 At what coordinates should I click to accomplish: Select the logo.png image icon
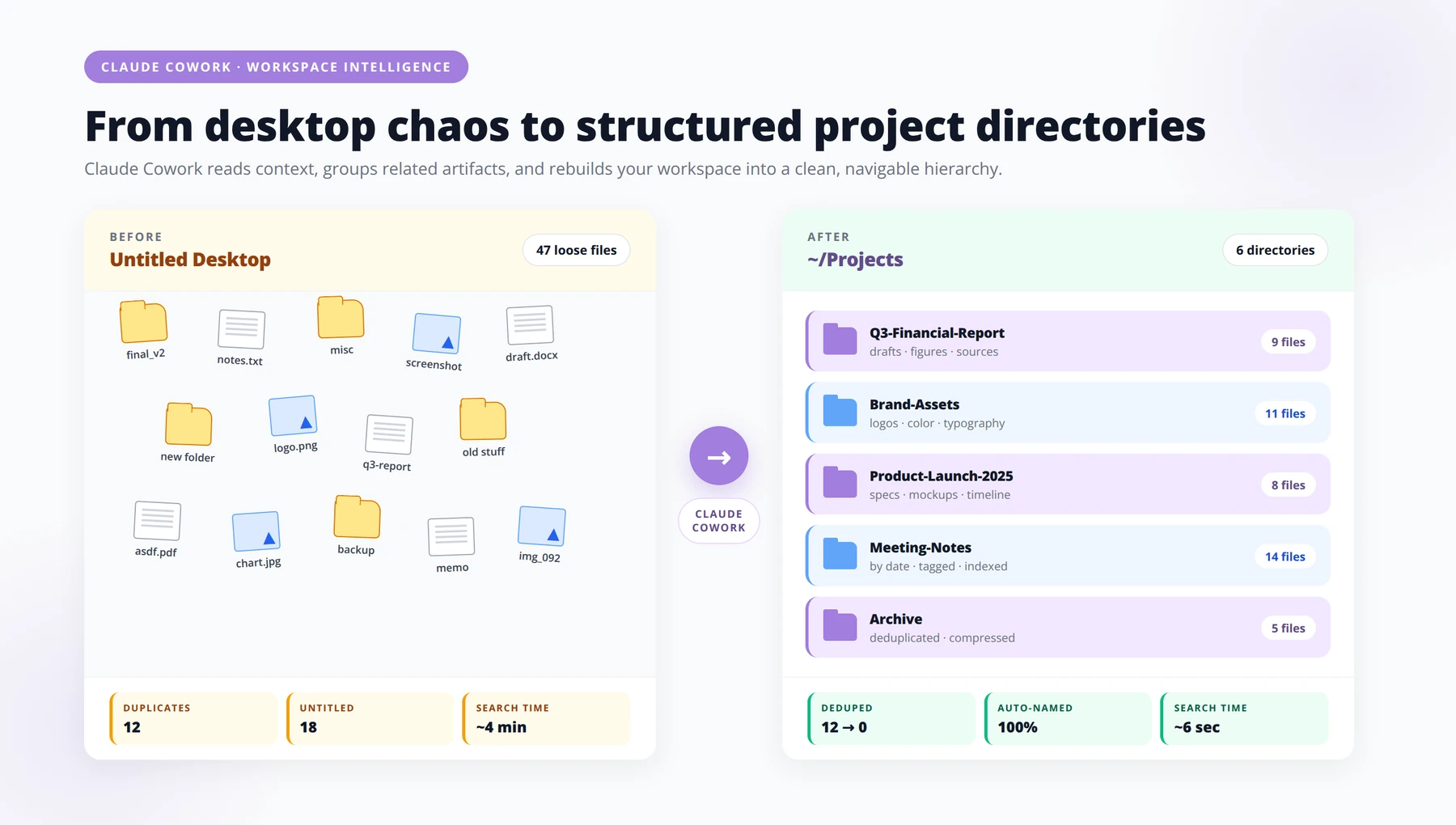[x=293, y=416]
